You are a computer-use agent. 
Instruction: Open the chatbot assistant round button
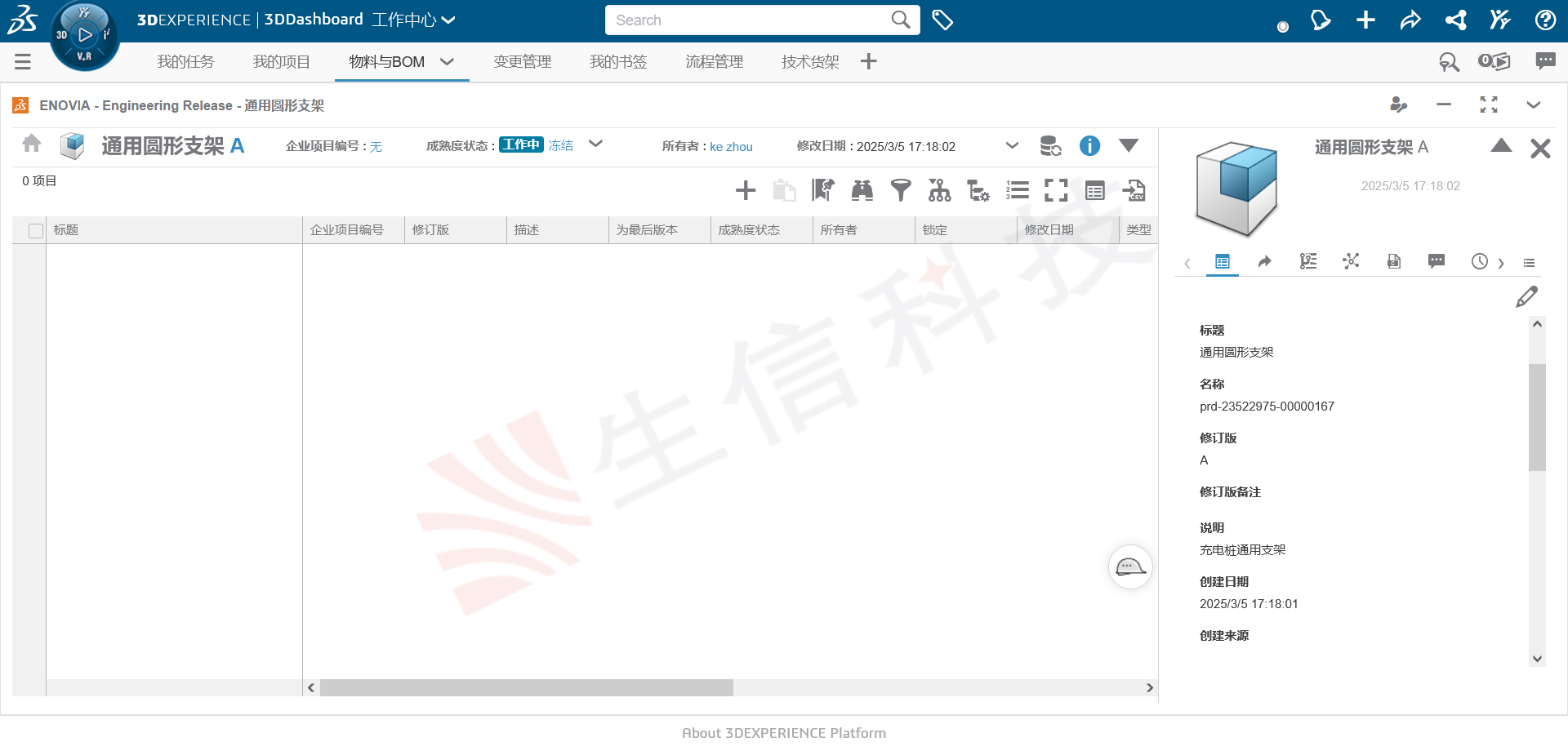(1130, 567)
